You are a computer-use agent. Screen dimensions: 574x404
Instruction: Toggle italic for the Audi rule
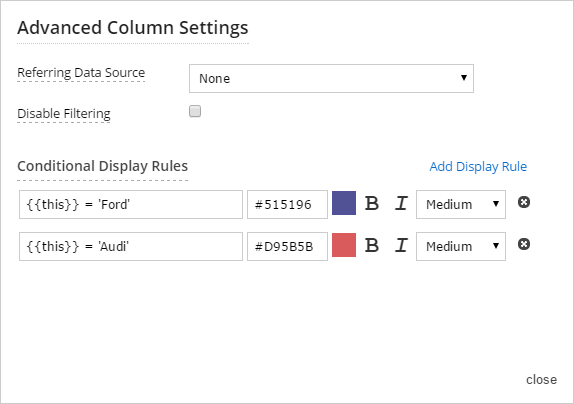(401, 245)
